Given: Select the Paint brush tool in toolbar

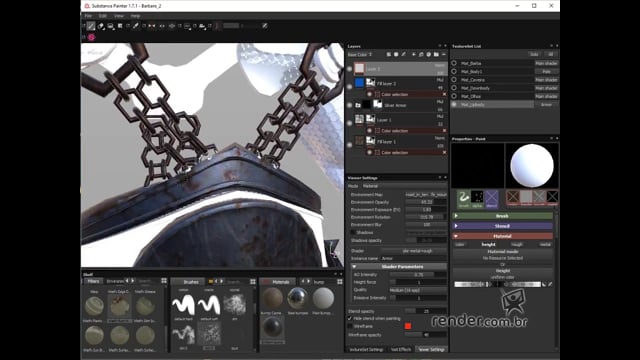Looking at the screenshot, I should (x=91, y=26).
